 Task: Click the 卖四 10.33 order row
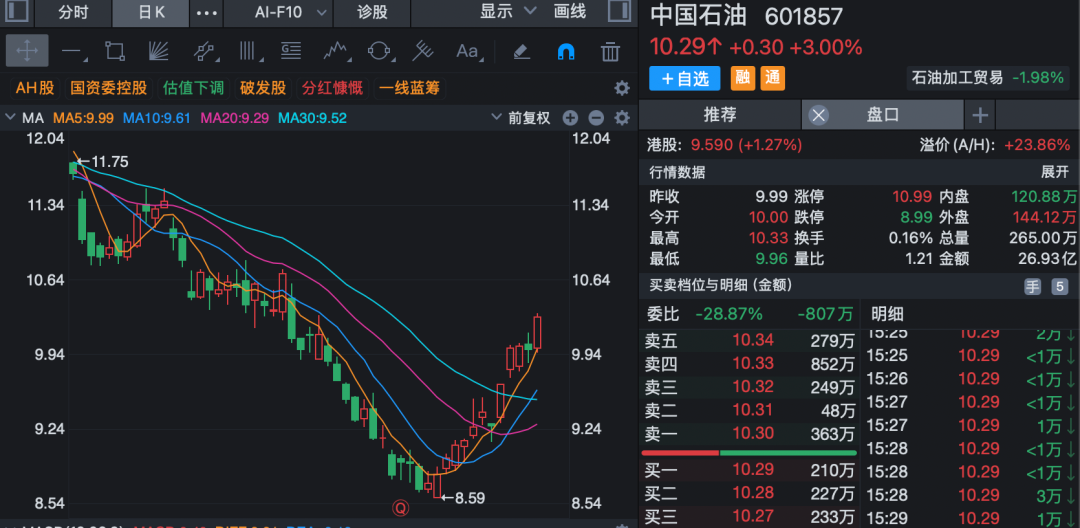[x=749, y=363]
